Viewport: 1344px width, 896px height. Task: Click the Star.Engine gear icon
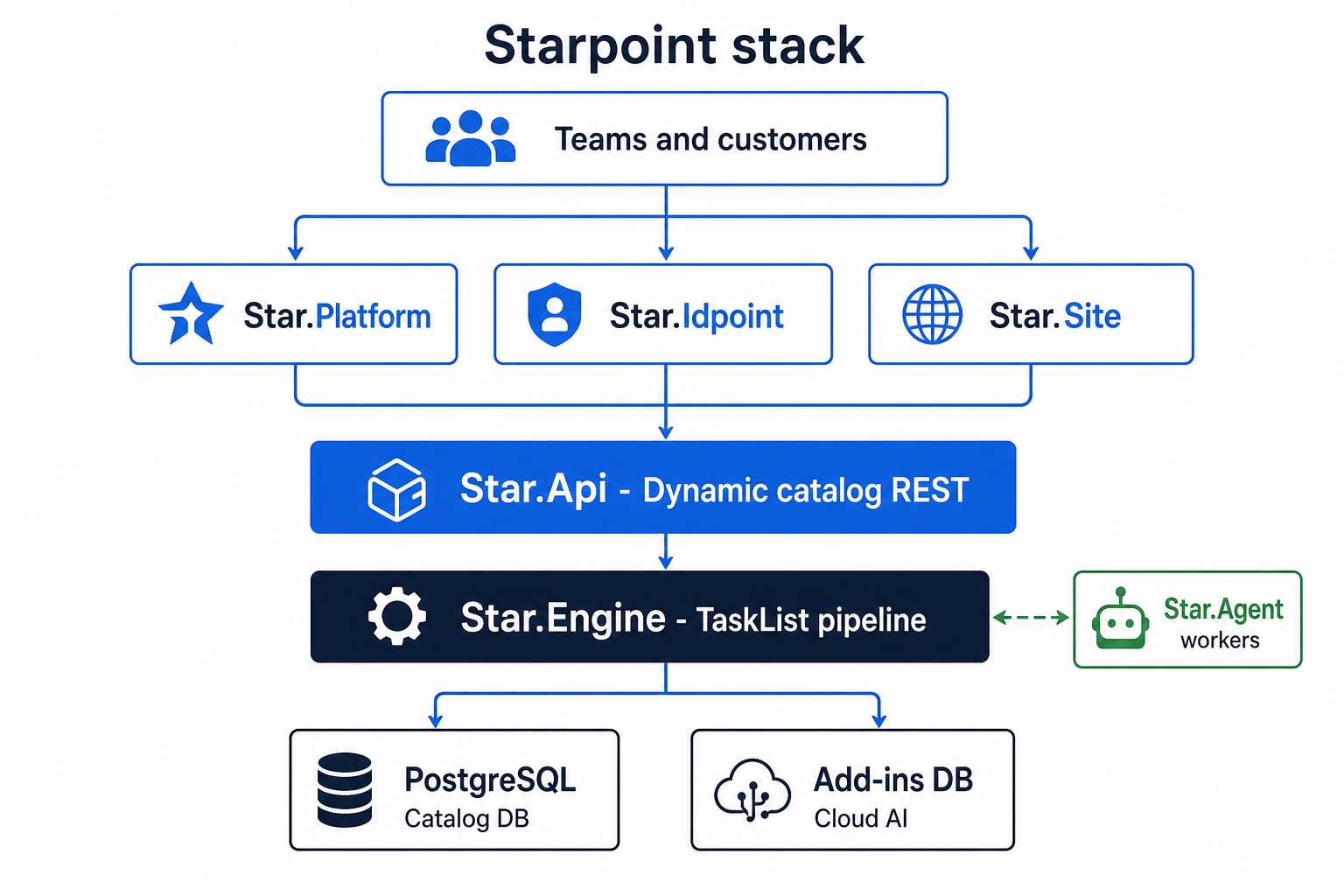click(397, 617)
